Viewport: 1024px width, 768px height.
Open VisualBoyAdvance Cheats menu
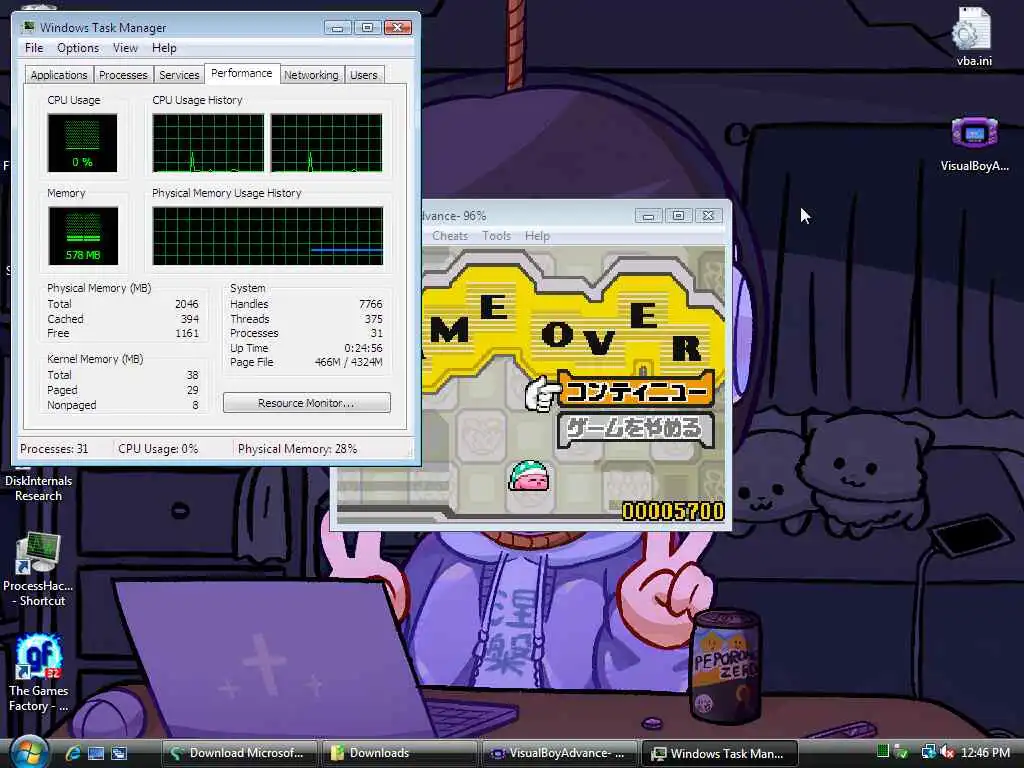coord(450,236)
